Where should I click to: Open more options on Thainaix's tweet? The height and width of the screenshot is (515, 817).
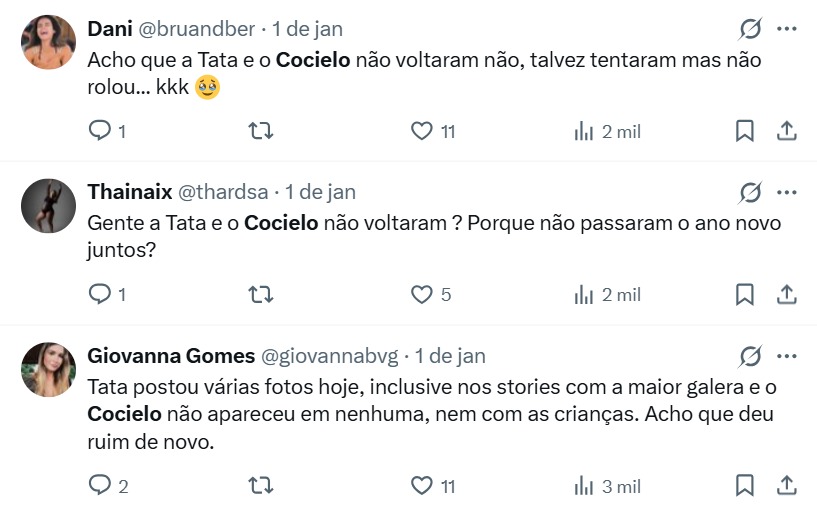click(787, 192)
